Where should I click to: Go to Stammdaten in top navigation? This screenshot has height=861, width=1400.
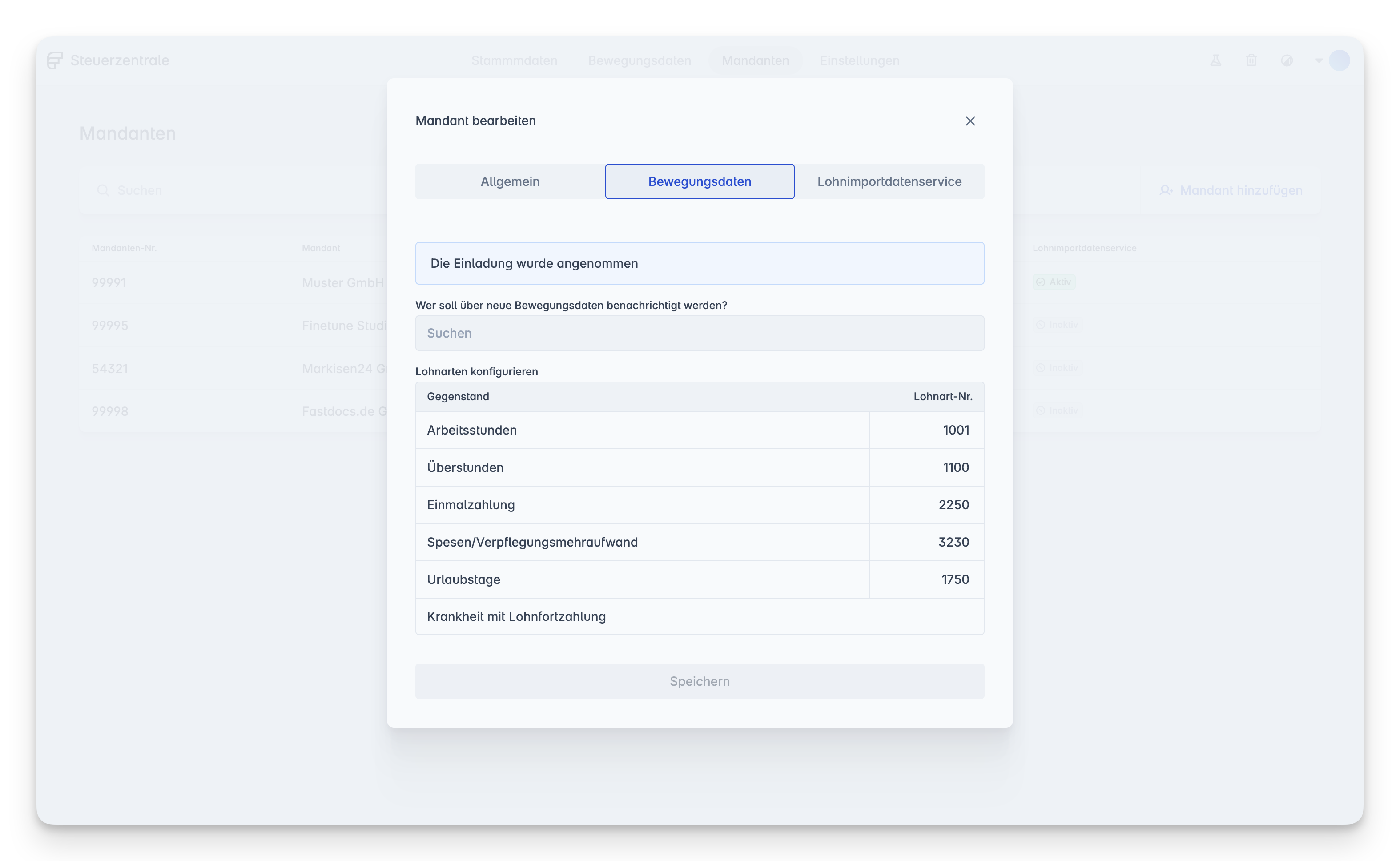click(x=514, y=60)
